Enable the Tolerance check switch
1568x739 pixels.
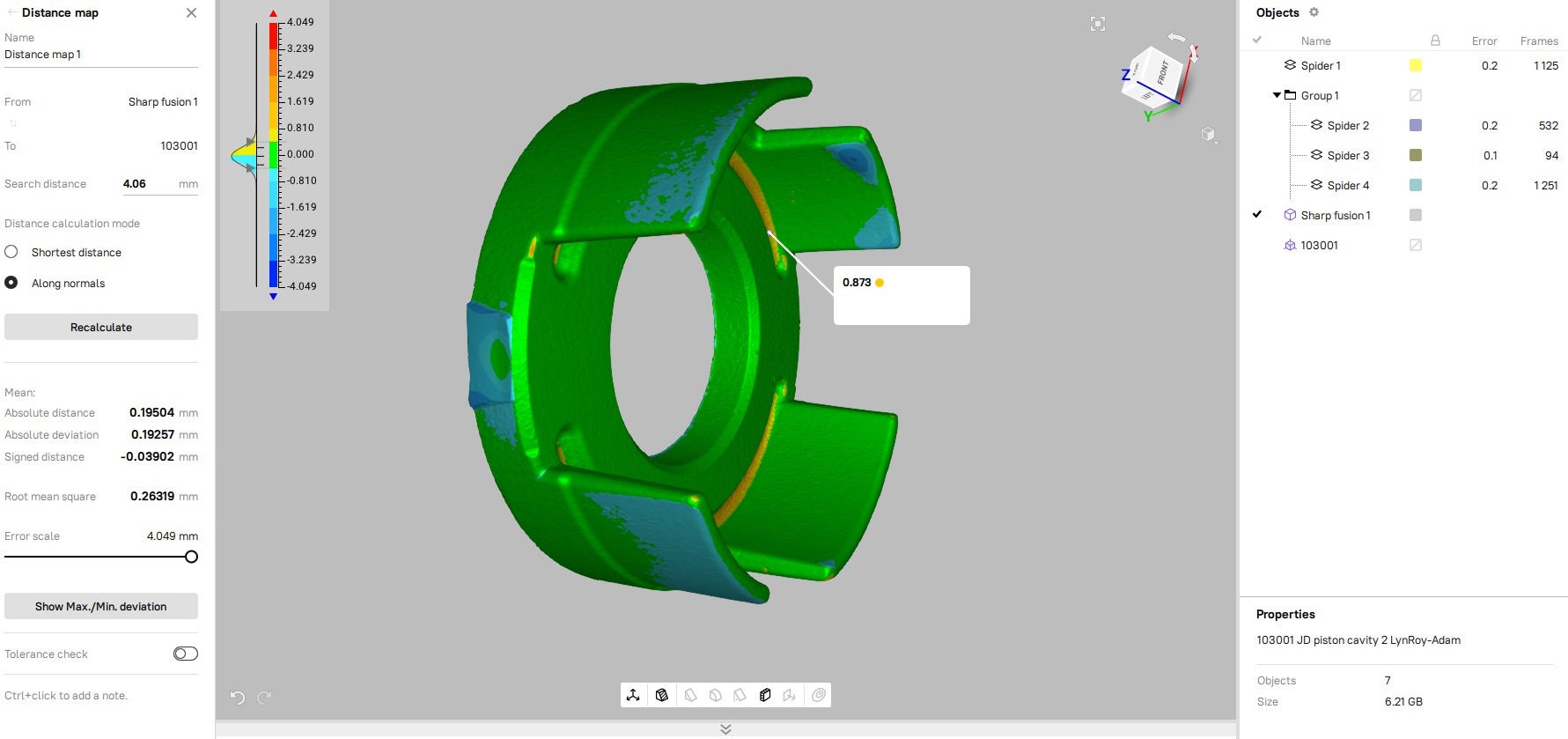186,654
